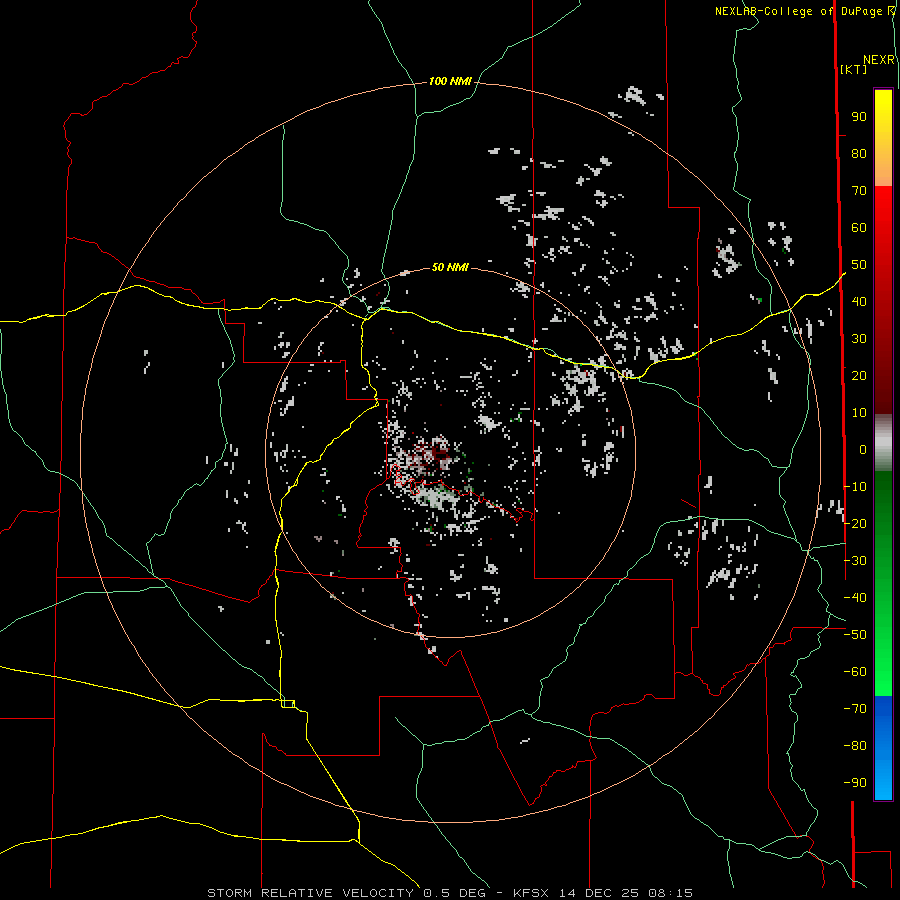Click the -60 knot scale label
Screen dimensions: 900x900
coord(855,672)
